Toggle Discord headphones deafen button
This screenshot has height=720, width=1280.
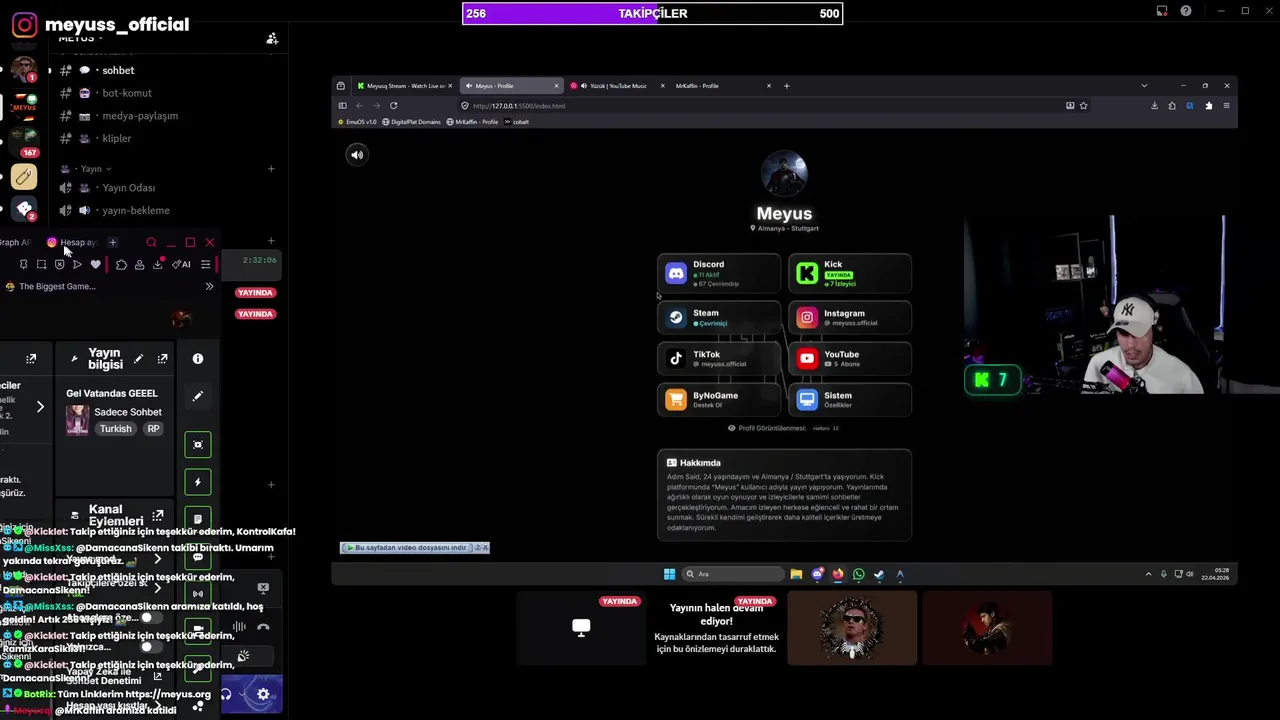point(226,694)
